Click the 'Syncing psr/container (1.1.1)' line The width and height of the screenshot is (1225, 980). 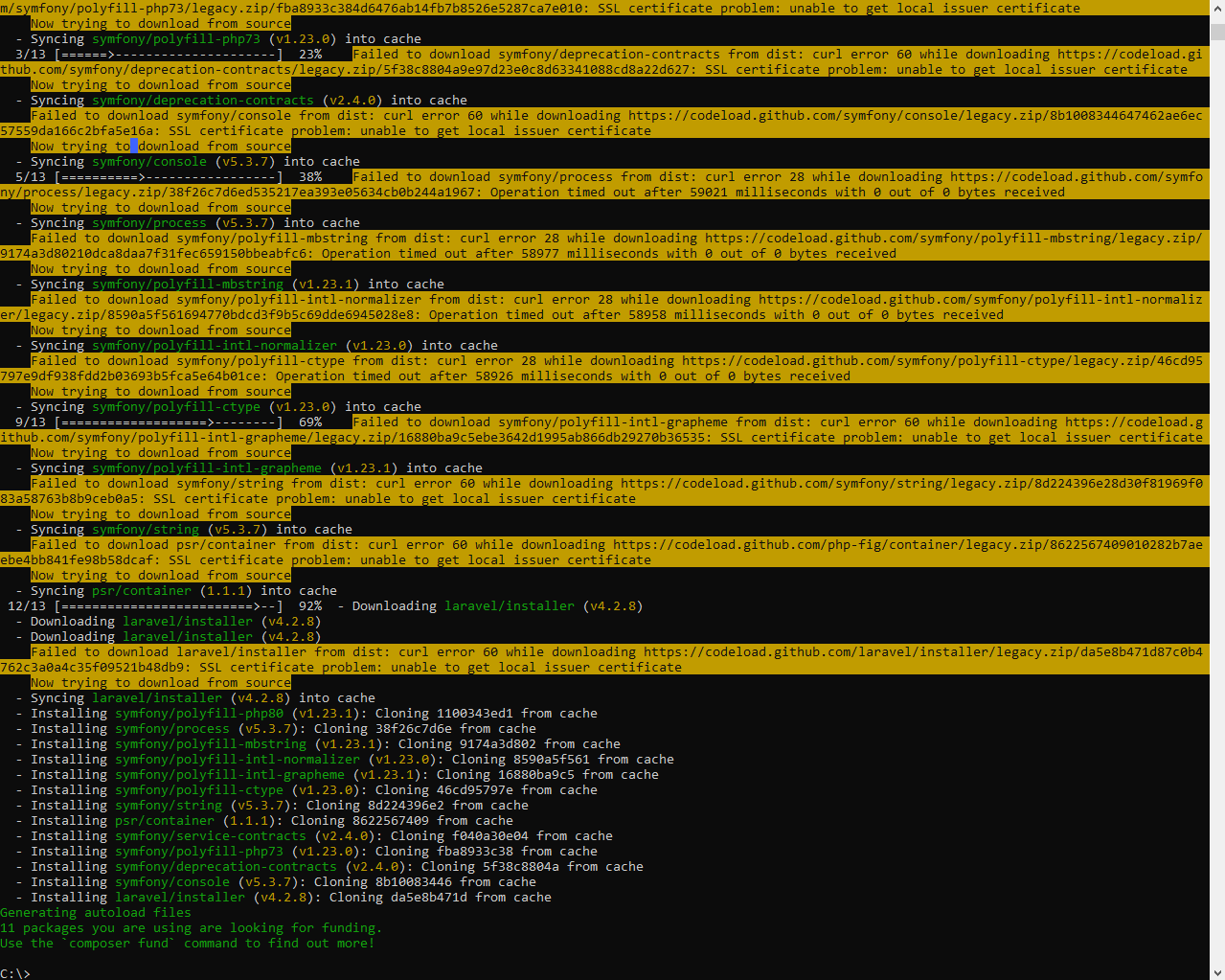coord(176,591)
